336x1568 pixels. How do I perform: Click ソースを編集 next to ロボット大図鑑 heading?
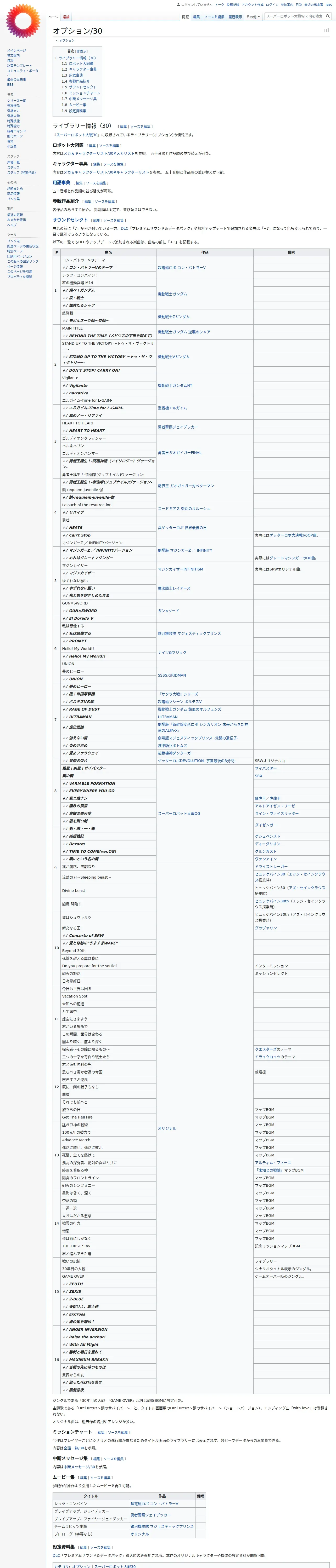coord(109,146)
